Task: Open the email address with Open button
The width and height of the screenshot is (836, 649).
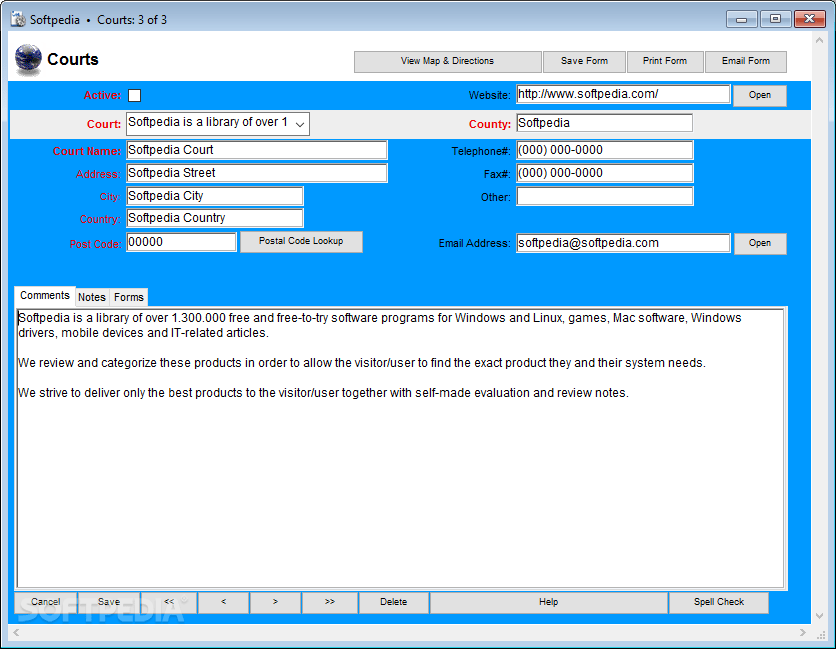Action: pyautogui.click(x=760, y=243)
